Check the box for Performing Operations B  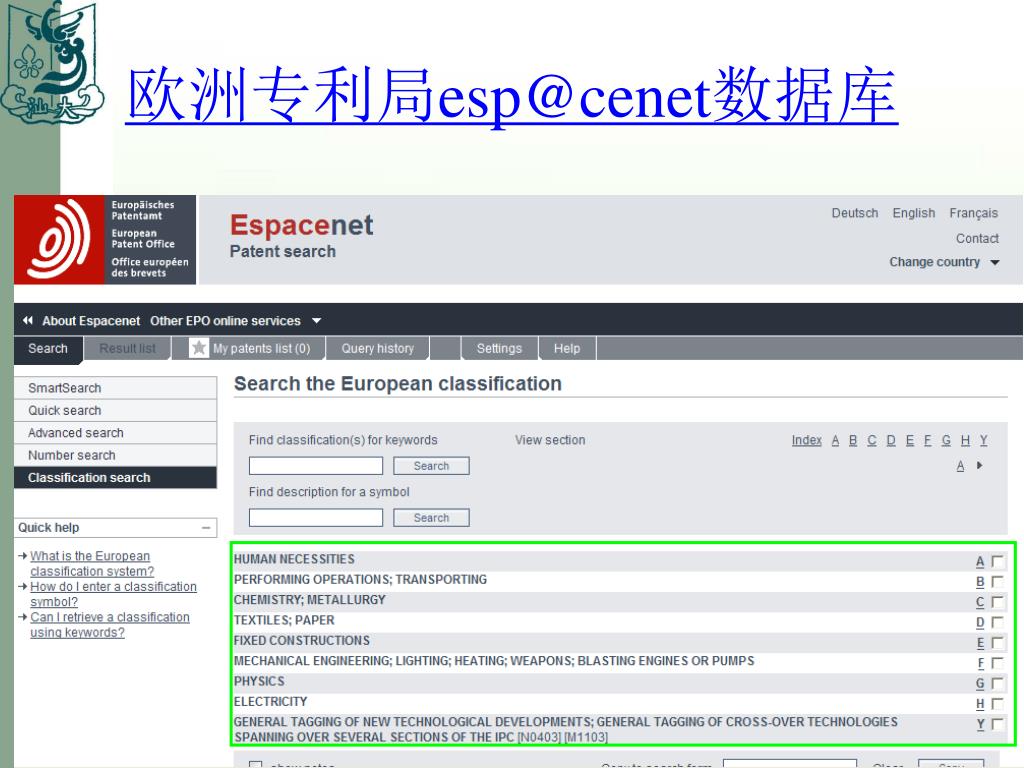click(x=998, y=581)
